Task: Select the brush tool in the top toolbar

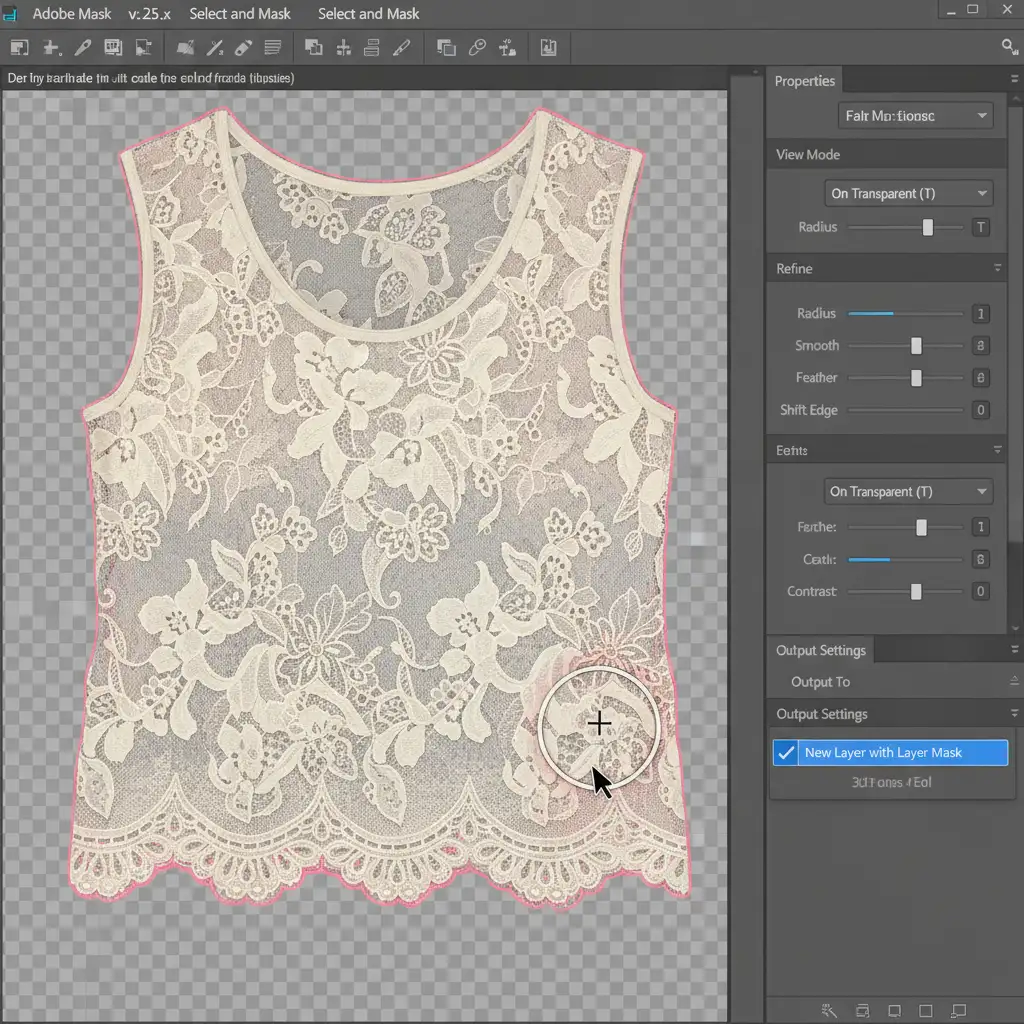Action: [x=84, y=47]
